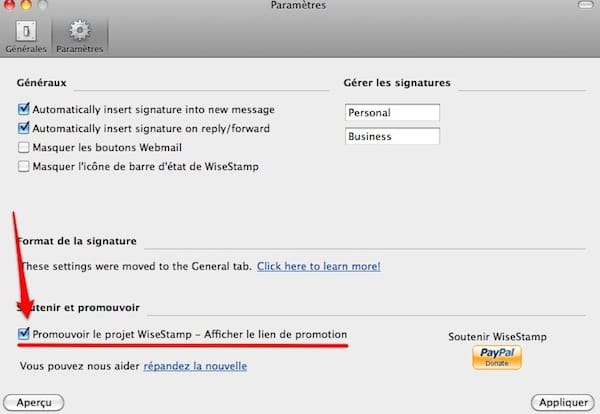The width and height of the screenshot is (600, 414).
Task: Click the 'Soutenir WiseStamp' label
Action: point(497,337)
